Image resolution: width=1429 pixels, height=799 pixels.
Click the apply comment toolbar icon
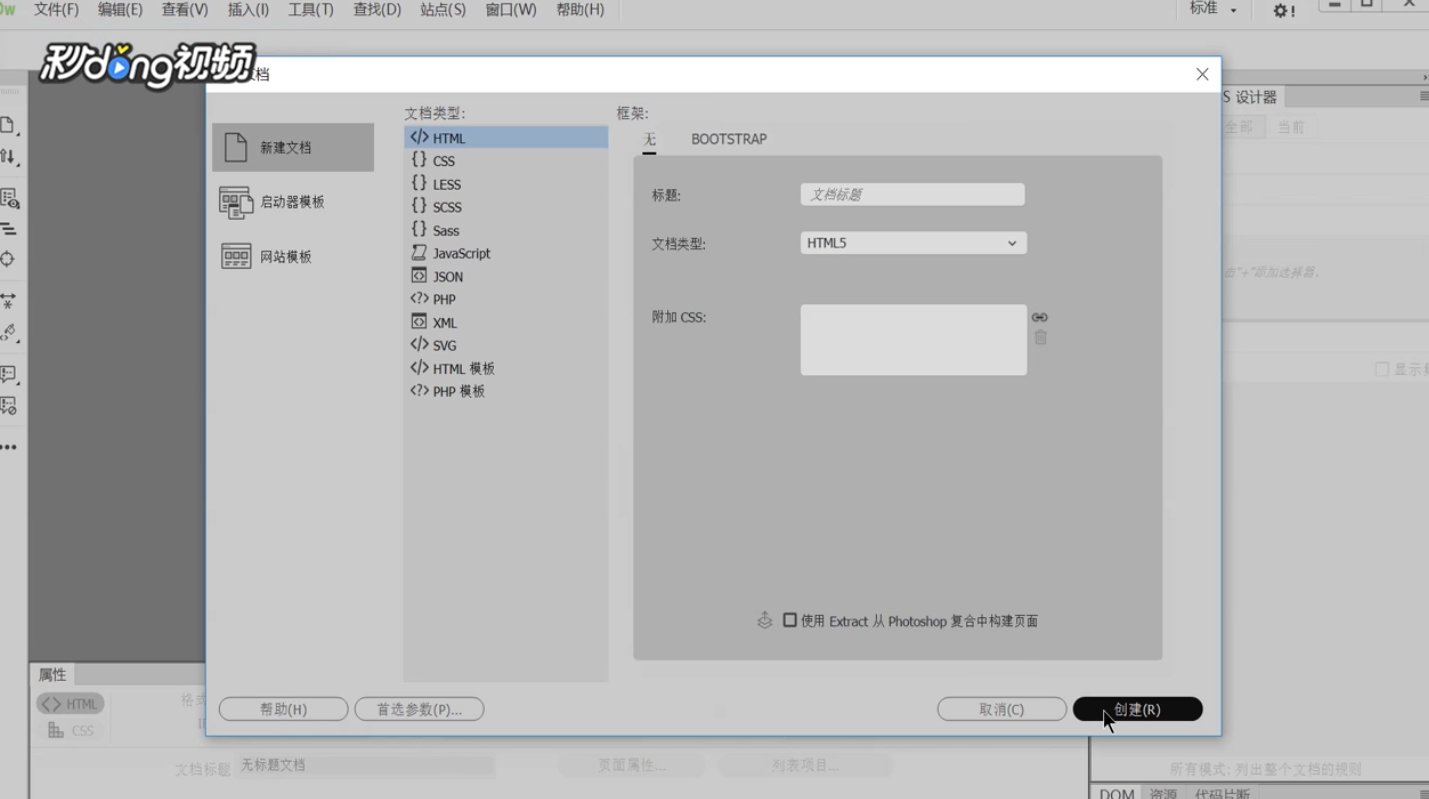click(8, 374)
